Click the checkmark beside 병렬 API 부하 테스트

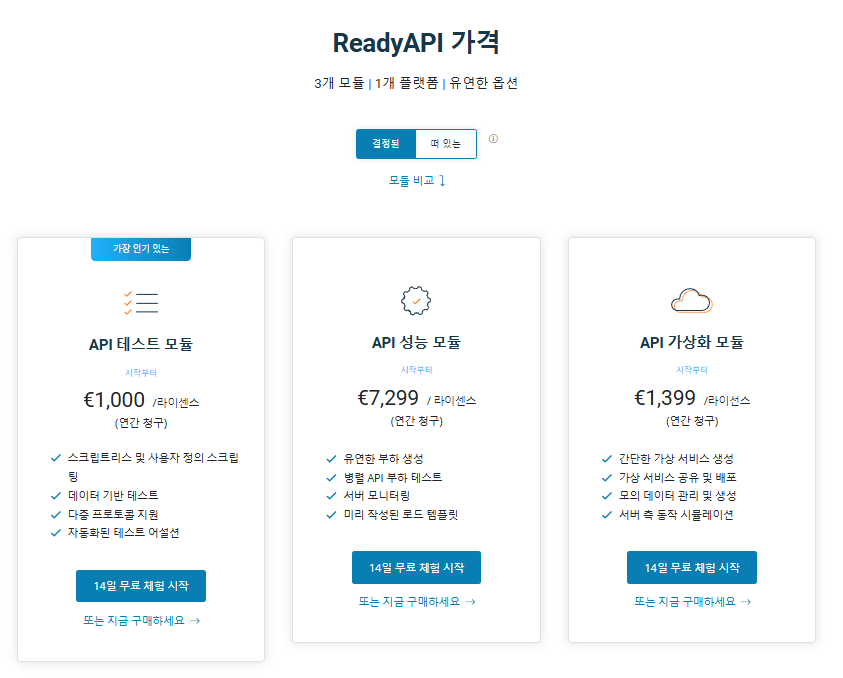[x=331, y=477]
